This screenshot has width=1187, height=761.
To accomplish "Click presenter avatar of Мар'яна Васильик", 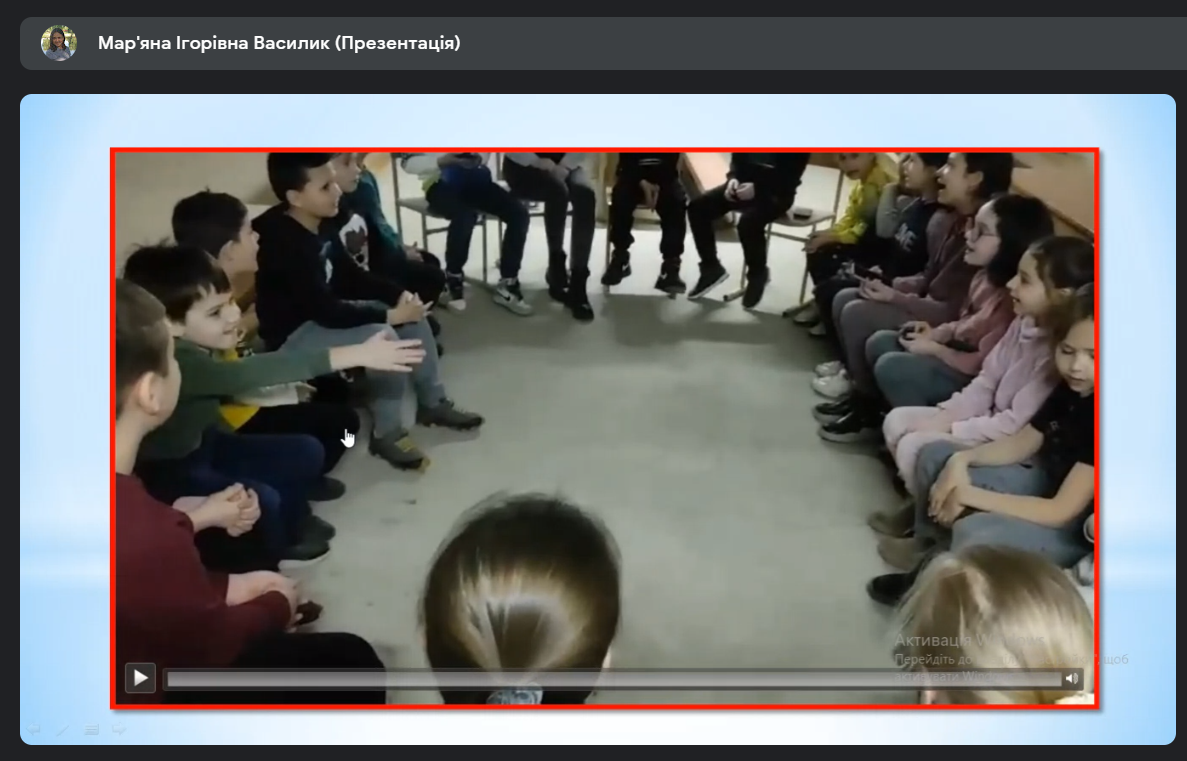I will click(x=58, y=43).
